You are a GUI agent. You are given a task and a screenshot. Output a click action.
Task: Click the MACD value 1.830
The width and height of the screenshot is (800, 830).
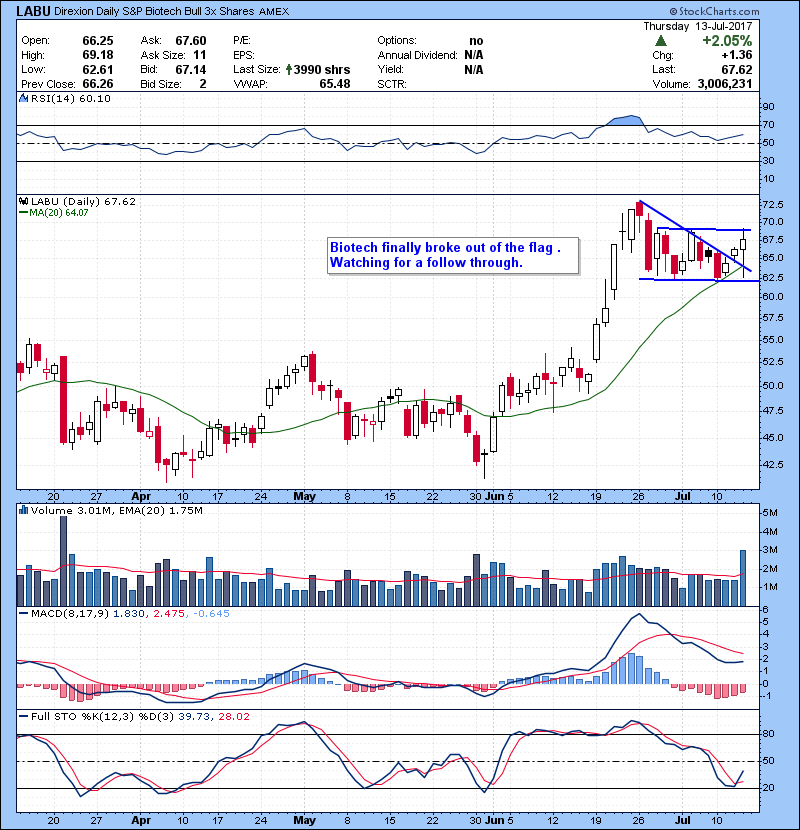[129, 614]
